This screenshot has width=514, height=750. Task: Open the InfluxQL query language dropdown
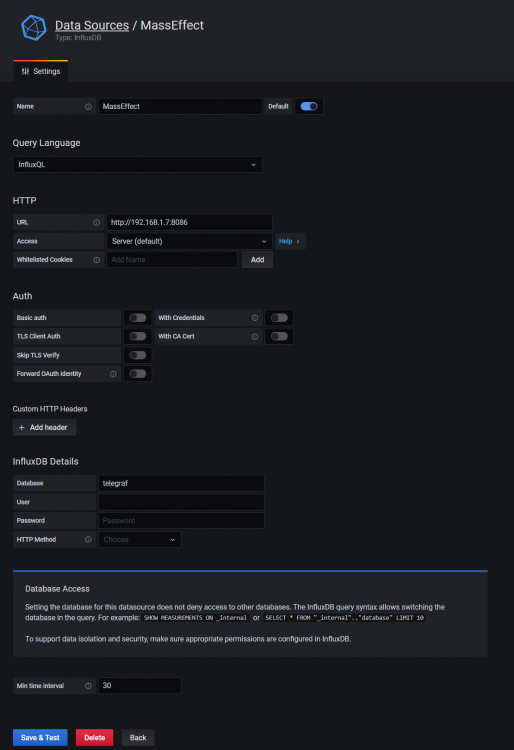tap(138, 165)
